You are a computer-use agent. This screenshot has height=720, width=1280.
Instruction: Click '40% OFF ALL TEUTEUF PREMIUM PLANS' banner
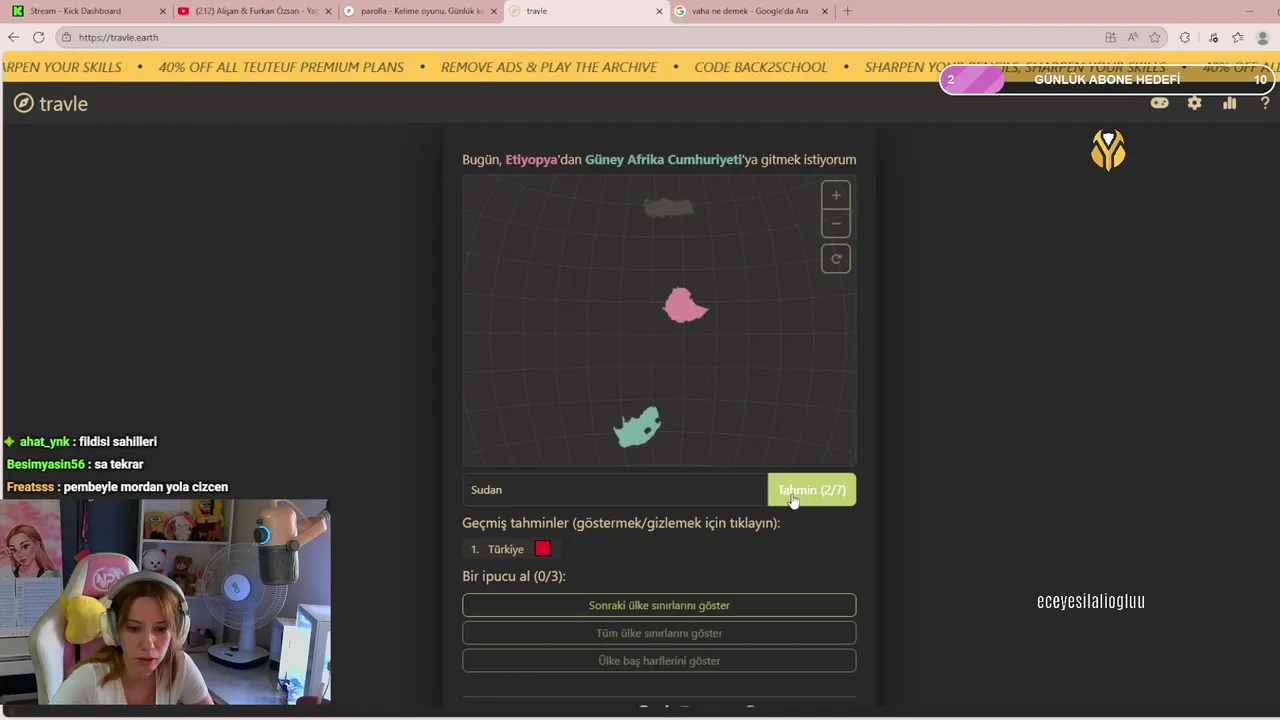(x=281, y=67)
